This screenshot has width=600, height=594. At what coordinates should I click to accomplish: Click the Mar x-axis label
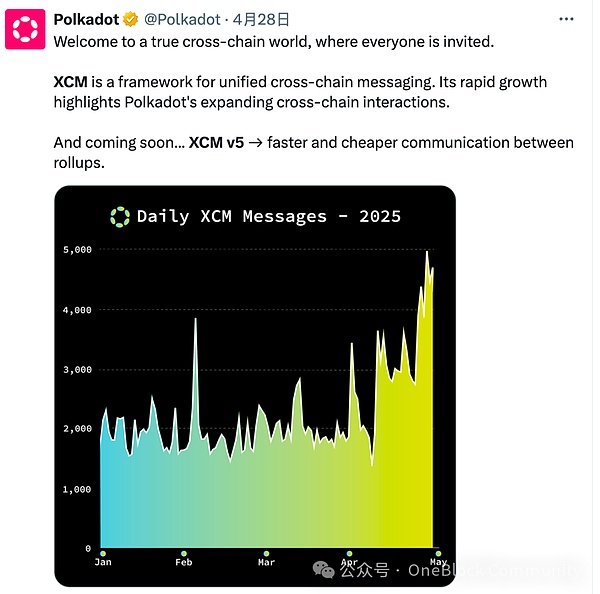266,563
